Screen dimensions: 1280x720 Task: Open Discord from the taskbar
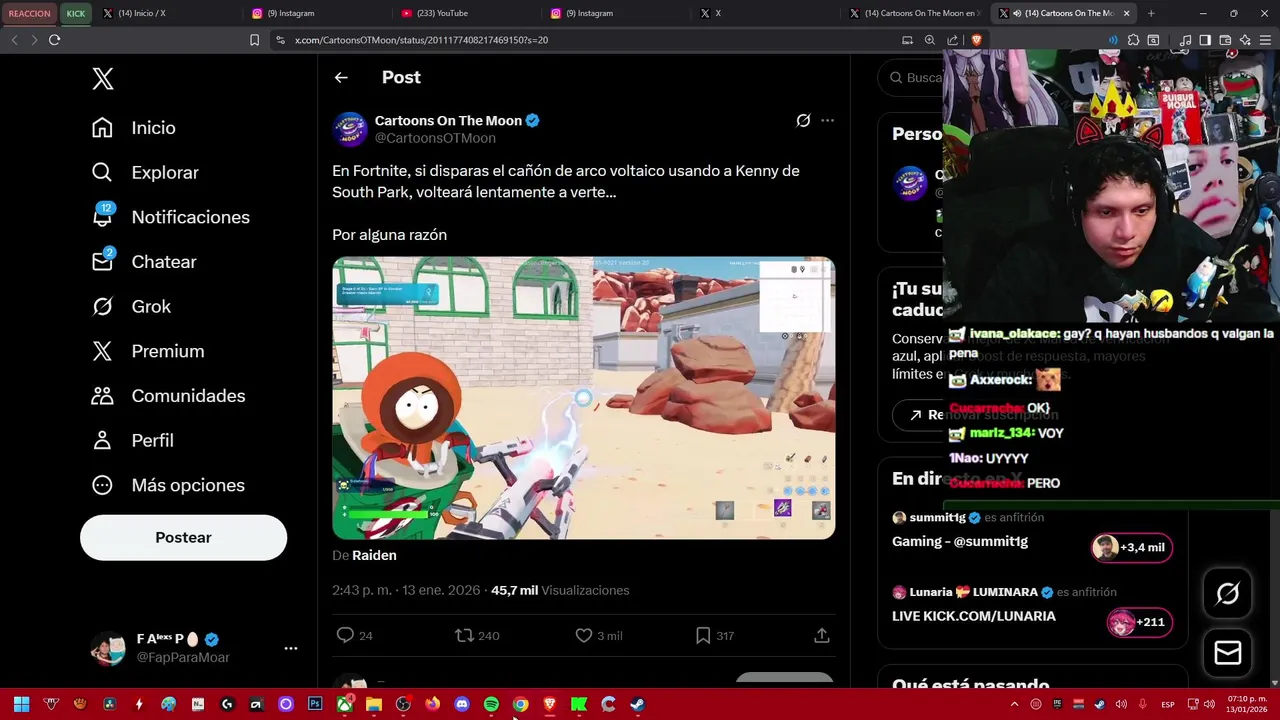[x=462, y=704]
